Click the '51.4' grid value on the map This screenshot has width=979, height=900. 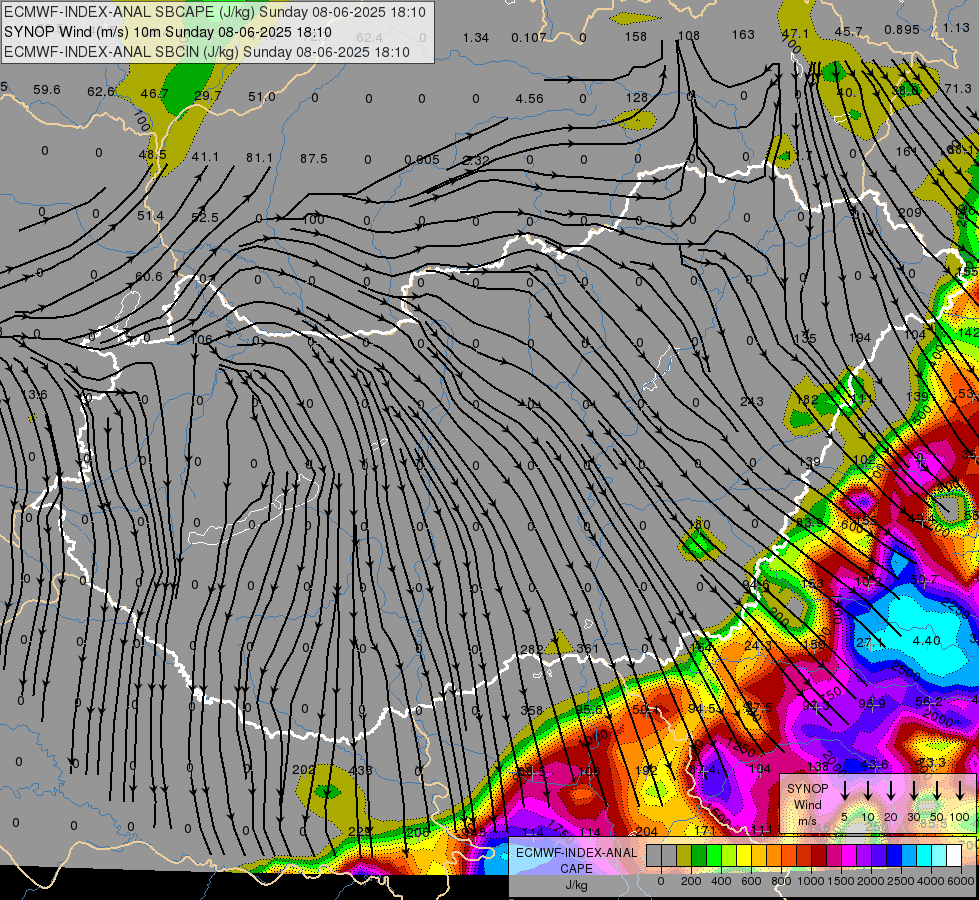pos(150,215)
